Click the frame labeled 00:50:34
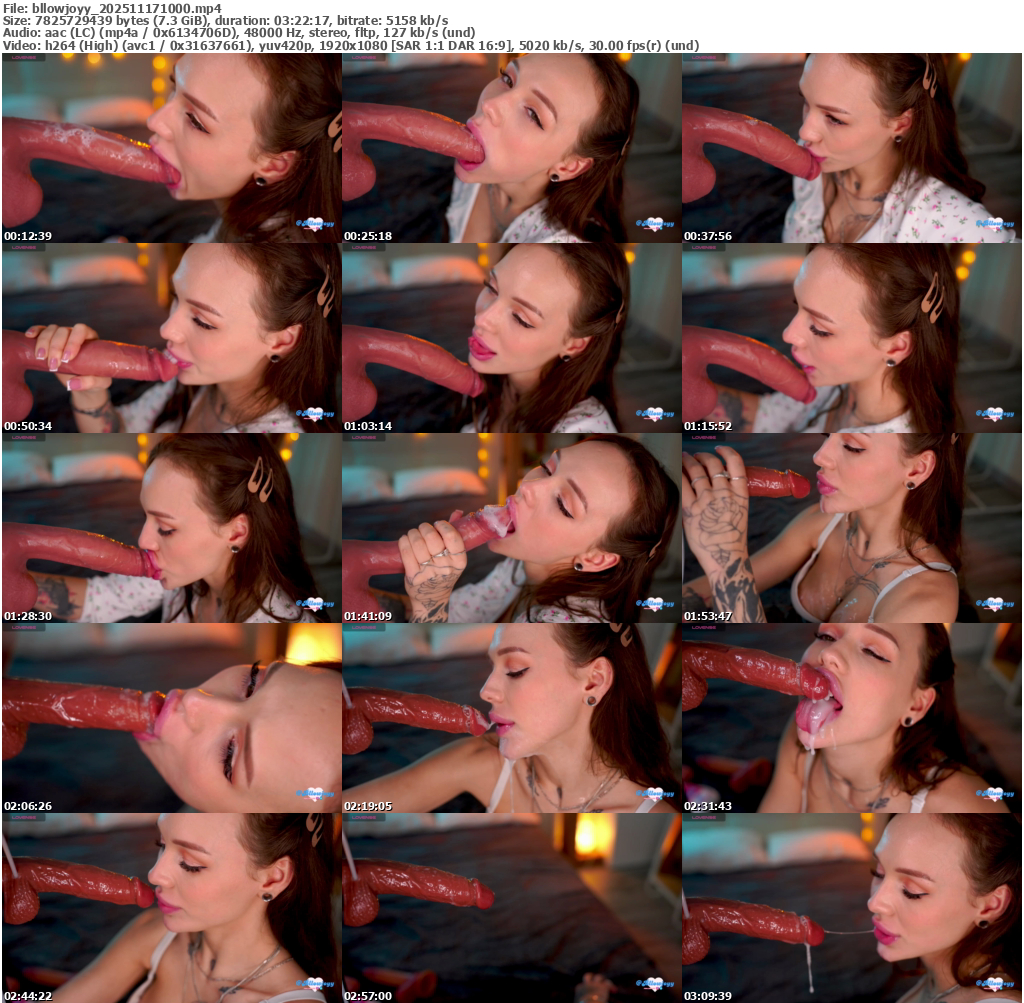This screenshot has width=1024, height=1003. (171, 337)
